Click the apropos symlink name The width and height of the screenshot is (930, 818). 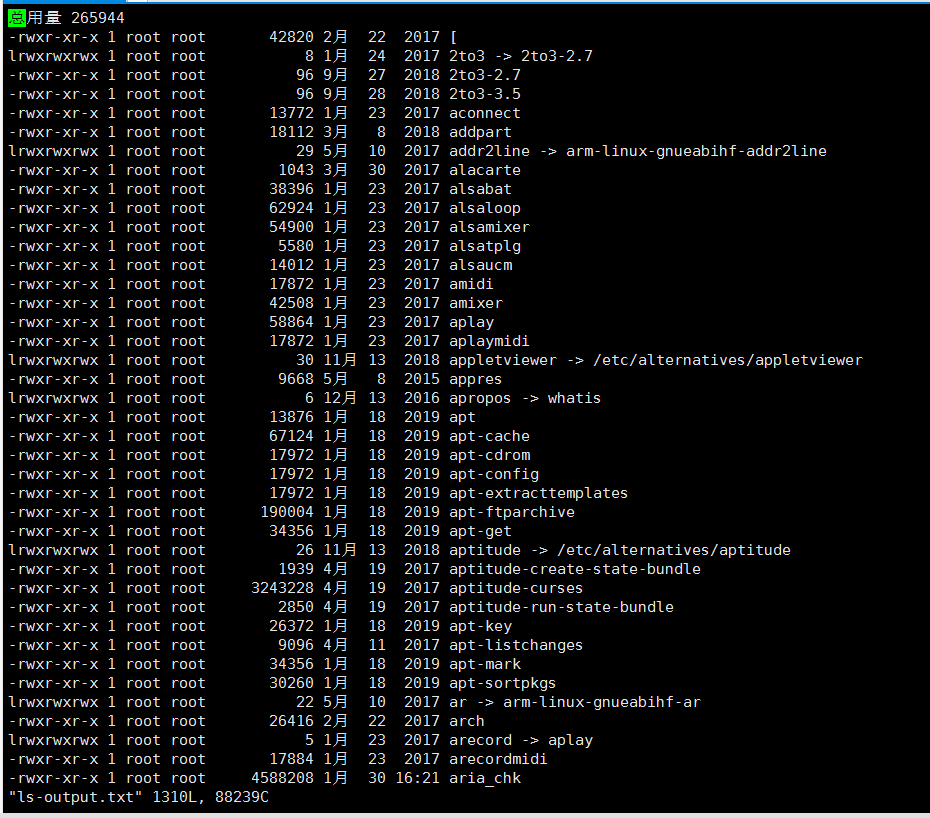[480, 398]
